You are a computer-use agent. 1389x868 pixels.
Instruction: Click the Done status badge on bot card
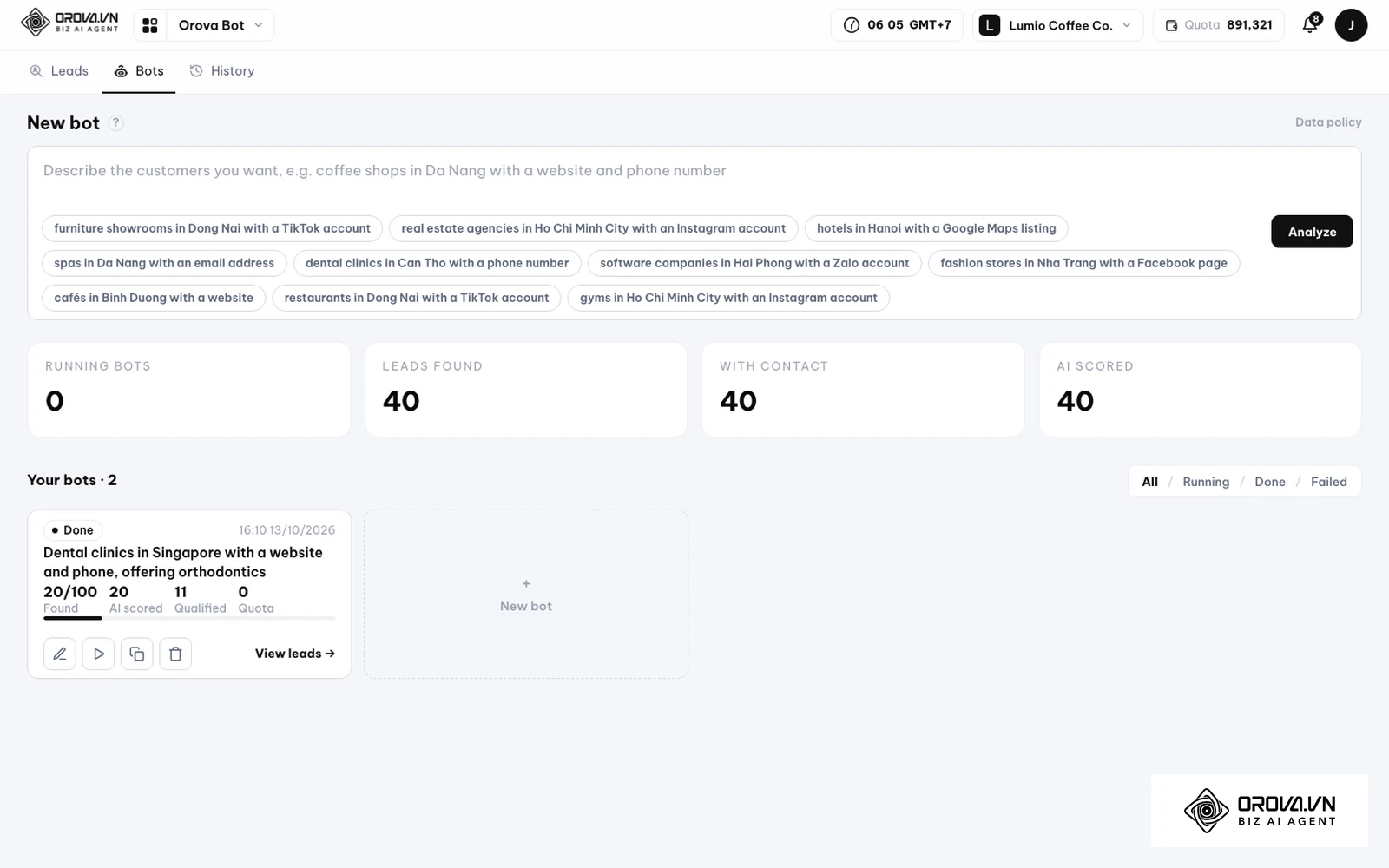point(73,530)
